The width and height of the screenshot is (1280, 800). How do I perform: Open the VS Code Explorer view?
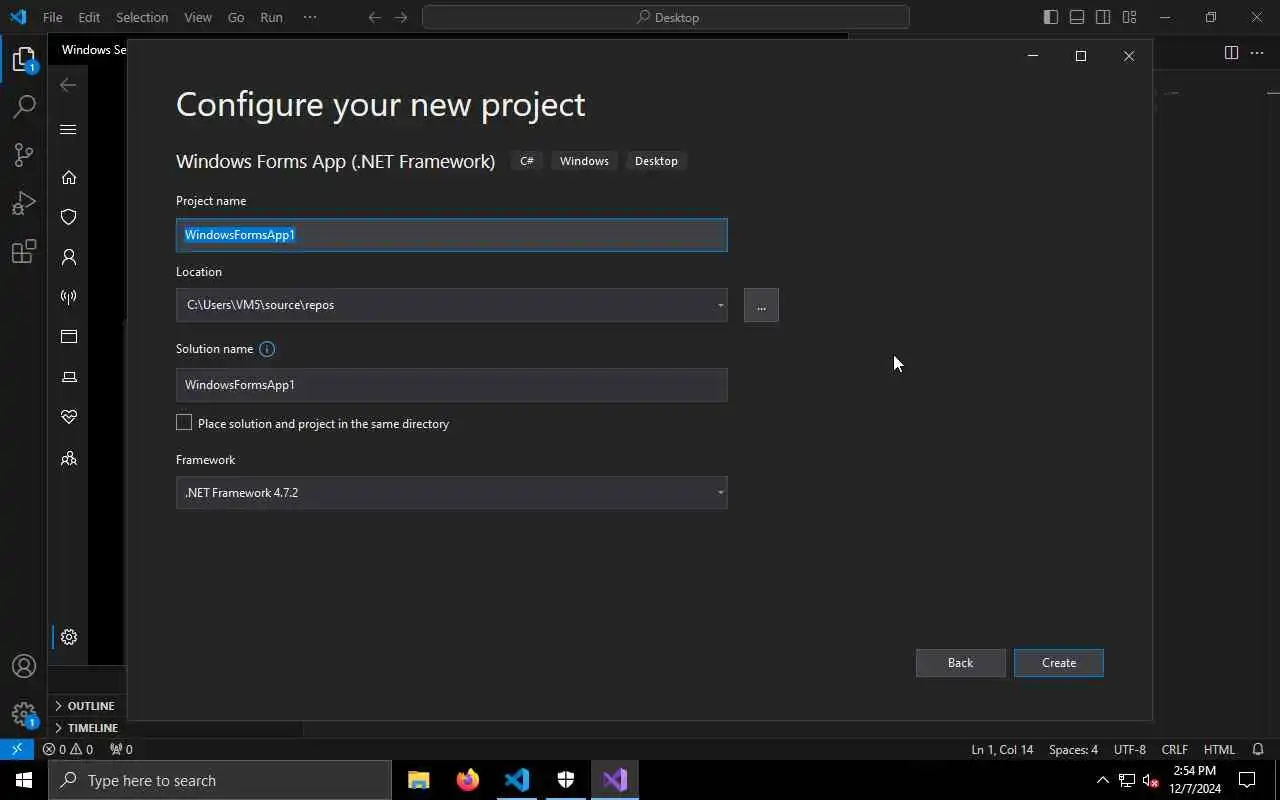(23, 59)
